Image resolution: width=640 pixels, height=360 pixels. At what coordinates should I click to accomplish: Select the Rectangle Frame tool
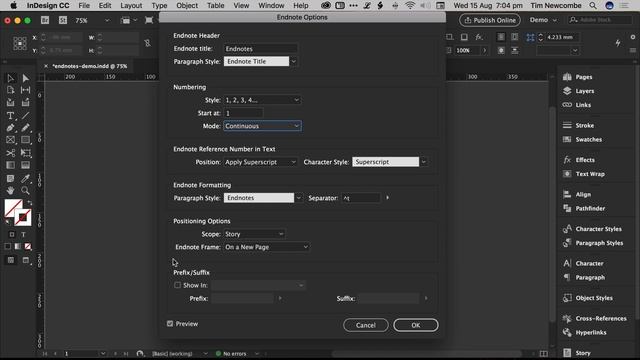(11, 140)
